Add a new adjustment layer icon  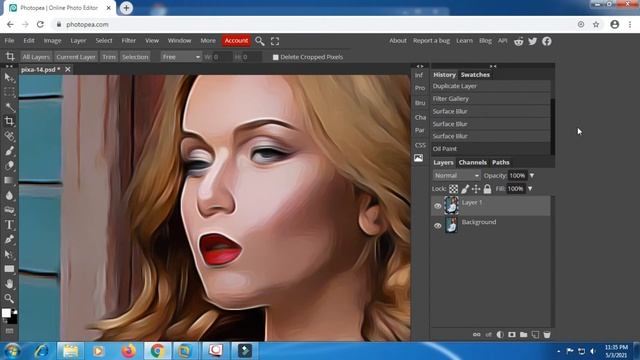(x=500, y=335)
